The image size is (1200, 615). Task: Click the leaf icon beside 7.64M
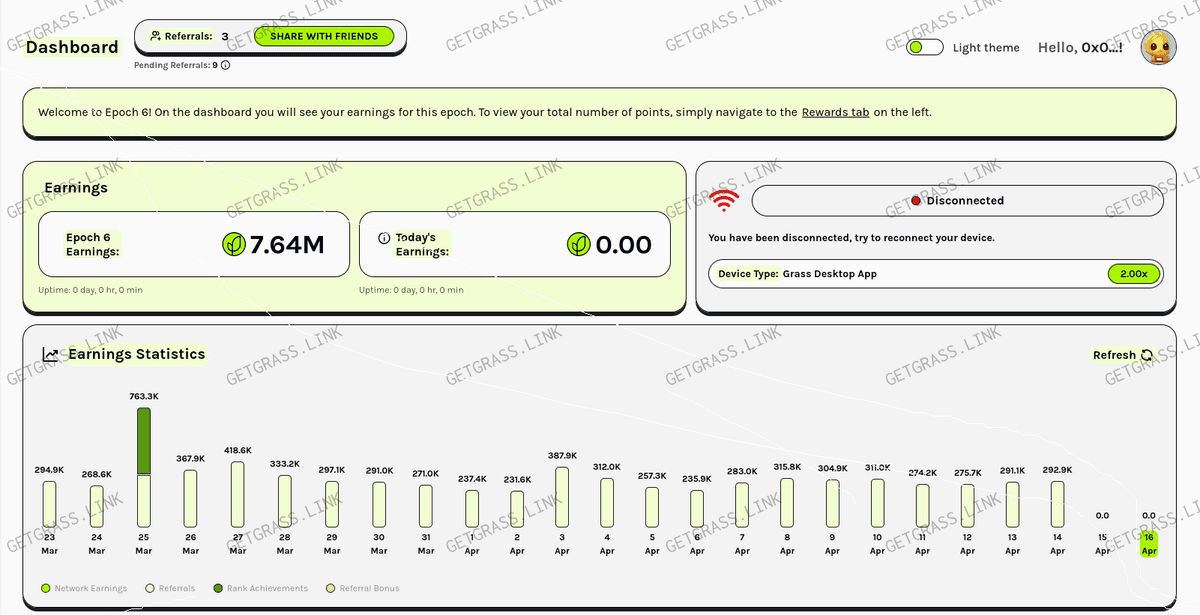tap(233, 244)
